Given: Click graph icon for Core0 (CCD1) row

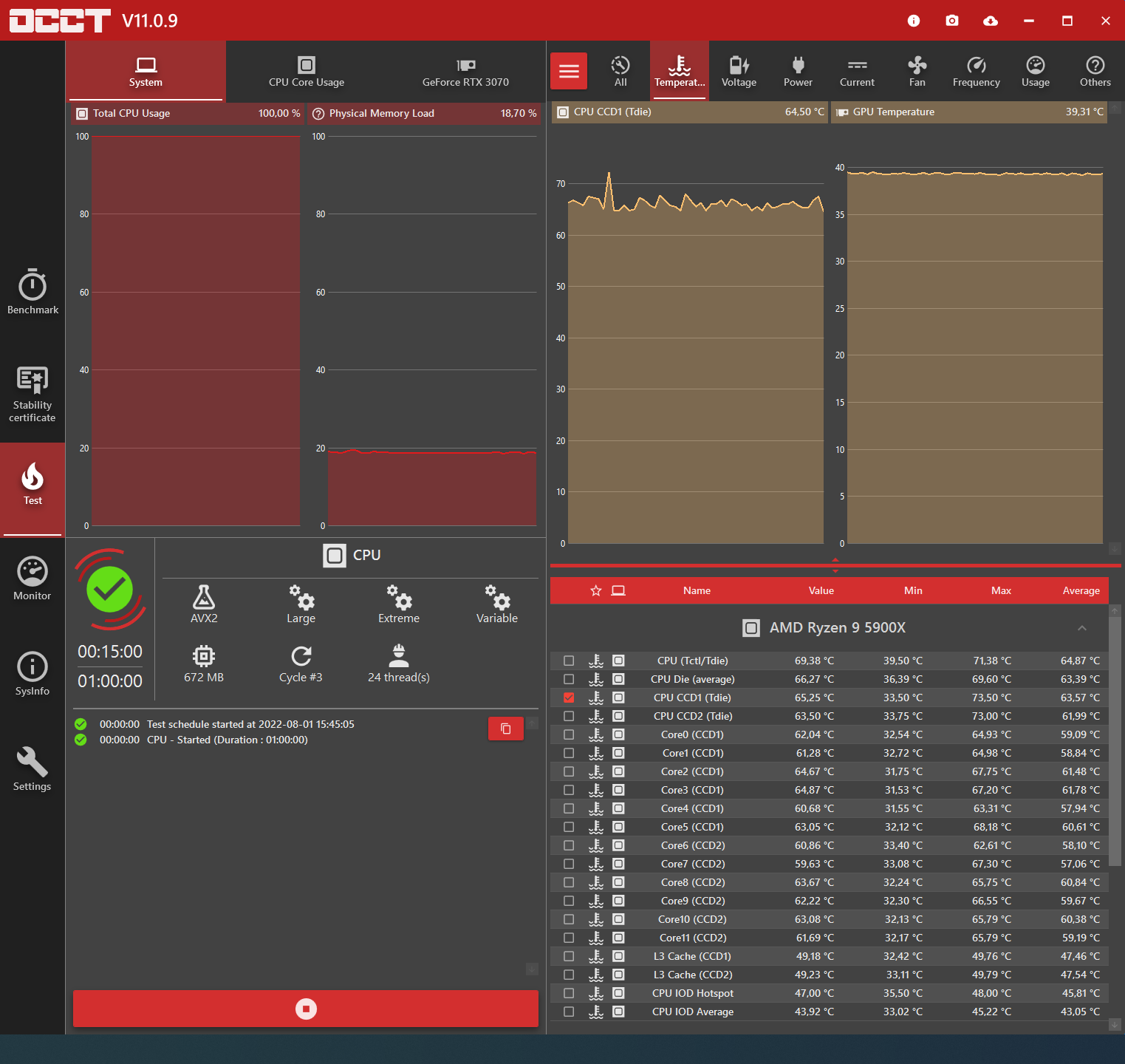Looking at the screenshot, I should [x=596, y=734].
